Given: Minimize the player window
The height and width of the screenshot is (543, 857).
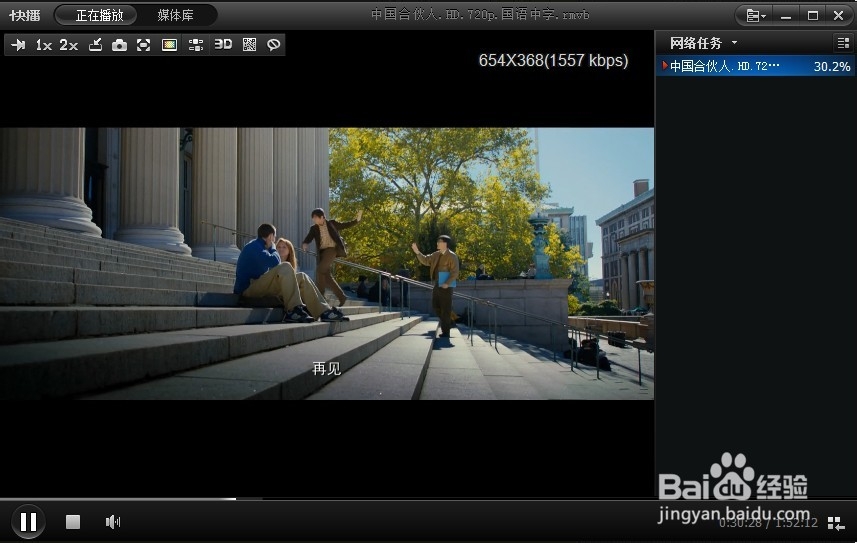Looking at the screenshot, I should point(786,16).
